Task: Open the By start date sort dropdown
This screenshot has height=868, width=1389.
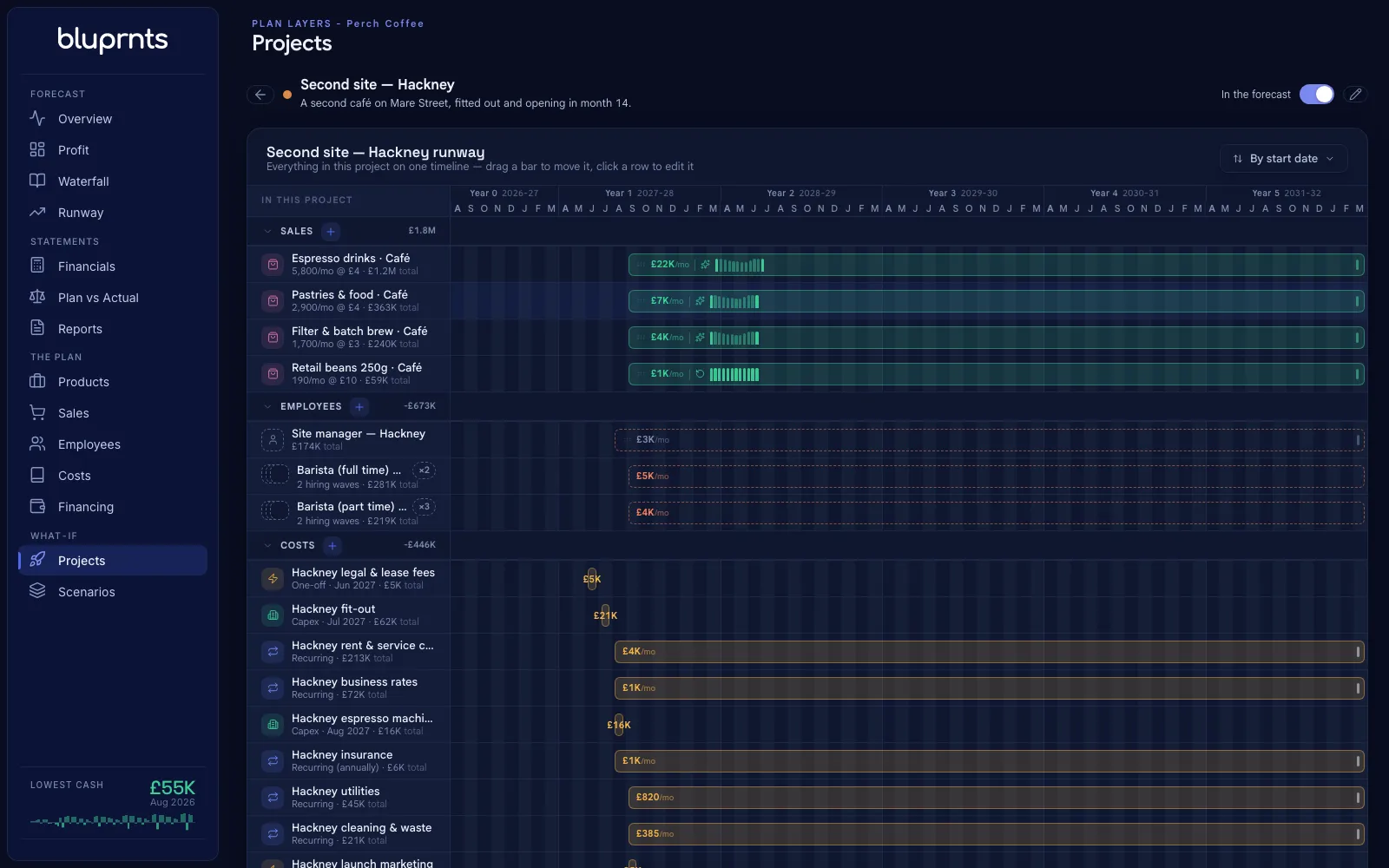Action: coord(1284,158)
